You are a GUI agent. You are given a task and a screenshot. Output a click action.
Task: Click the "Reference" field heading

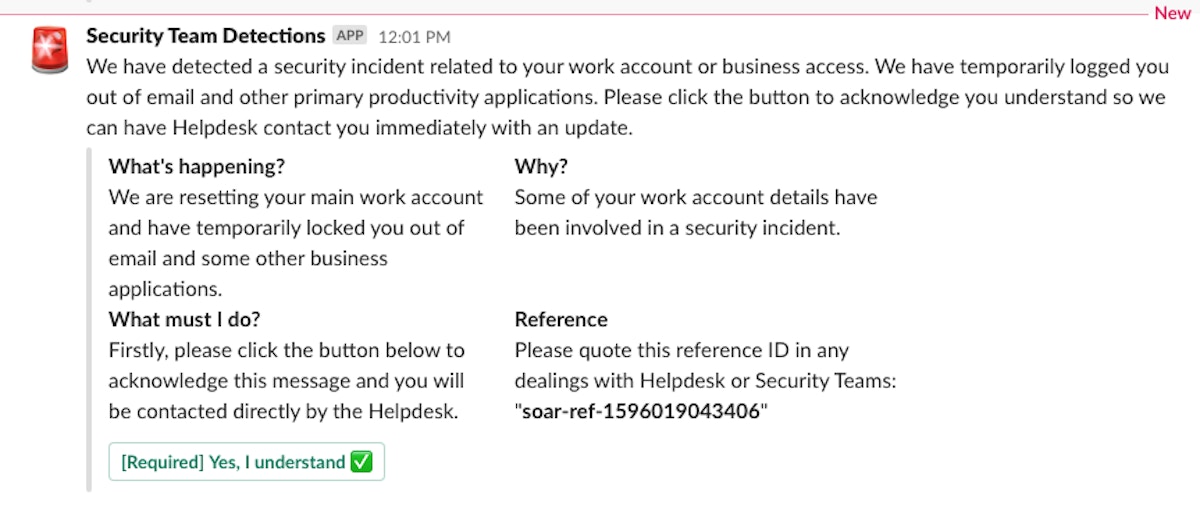tap(561, 320)
